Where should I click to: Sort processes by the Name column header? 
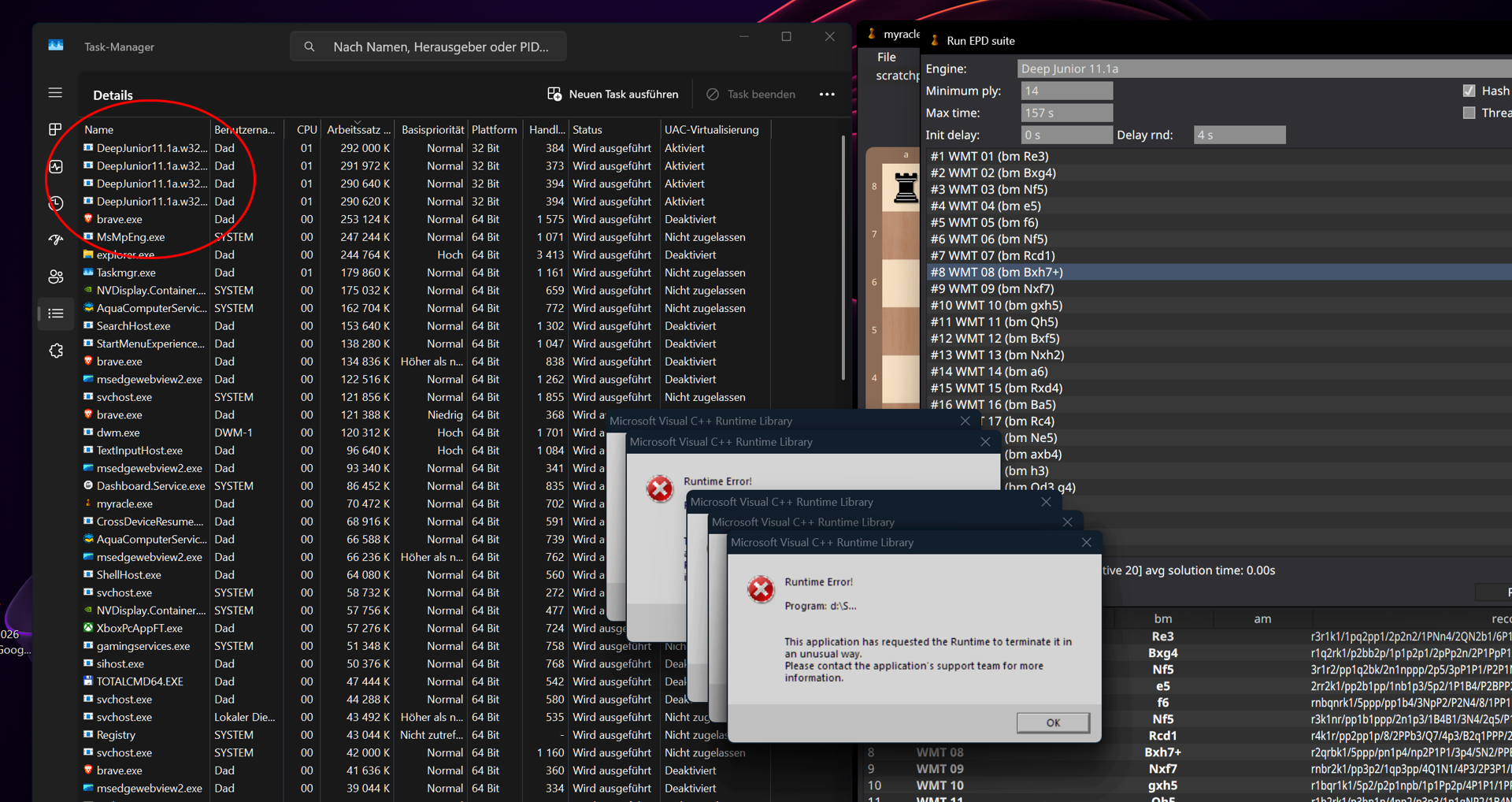point(145,129)
